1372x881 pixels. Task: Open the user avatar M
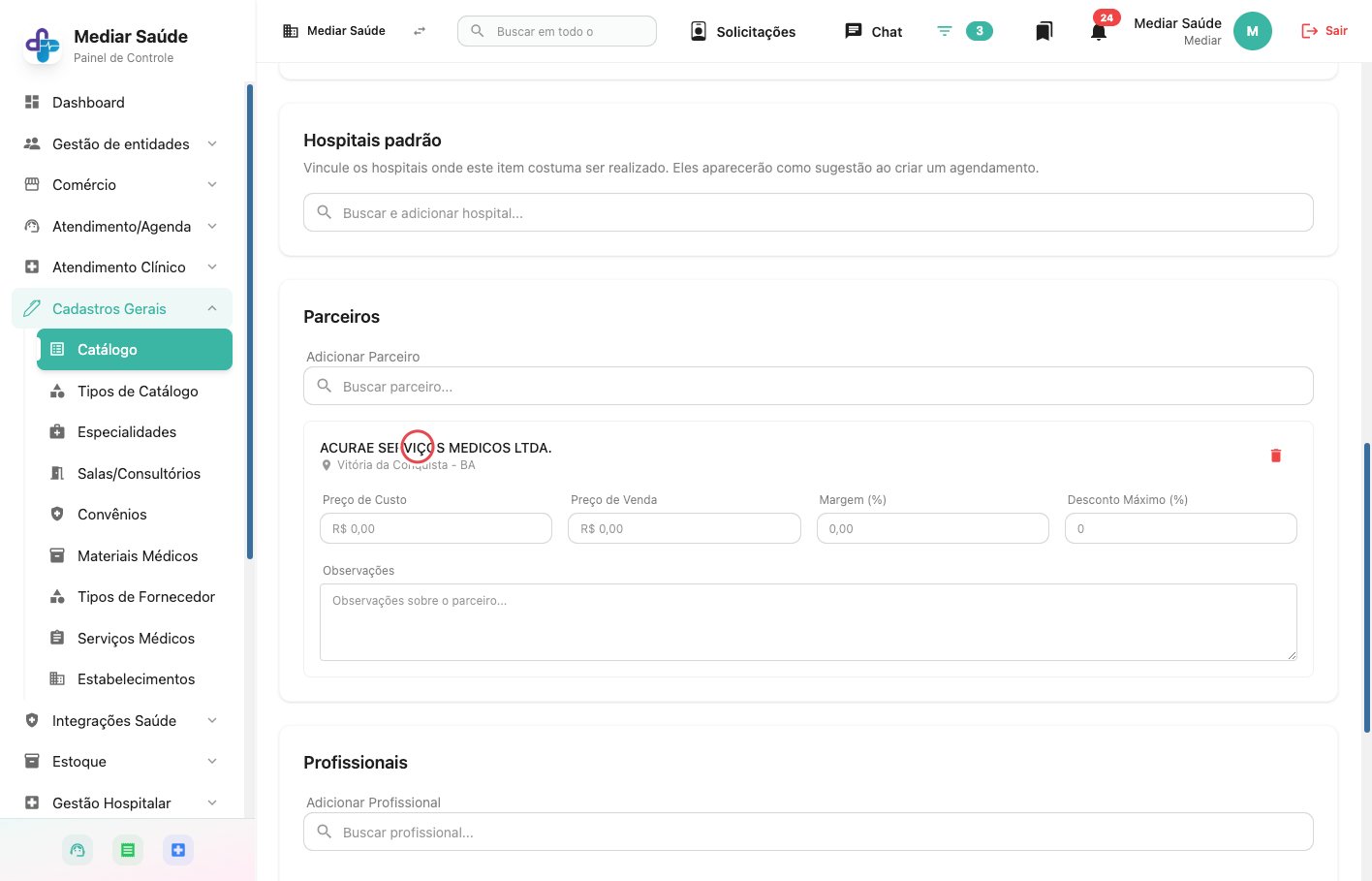click(1252, 31)
